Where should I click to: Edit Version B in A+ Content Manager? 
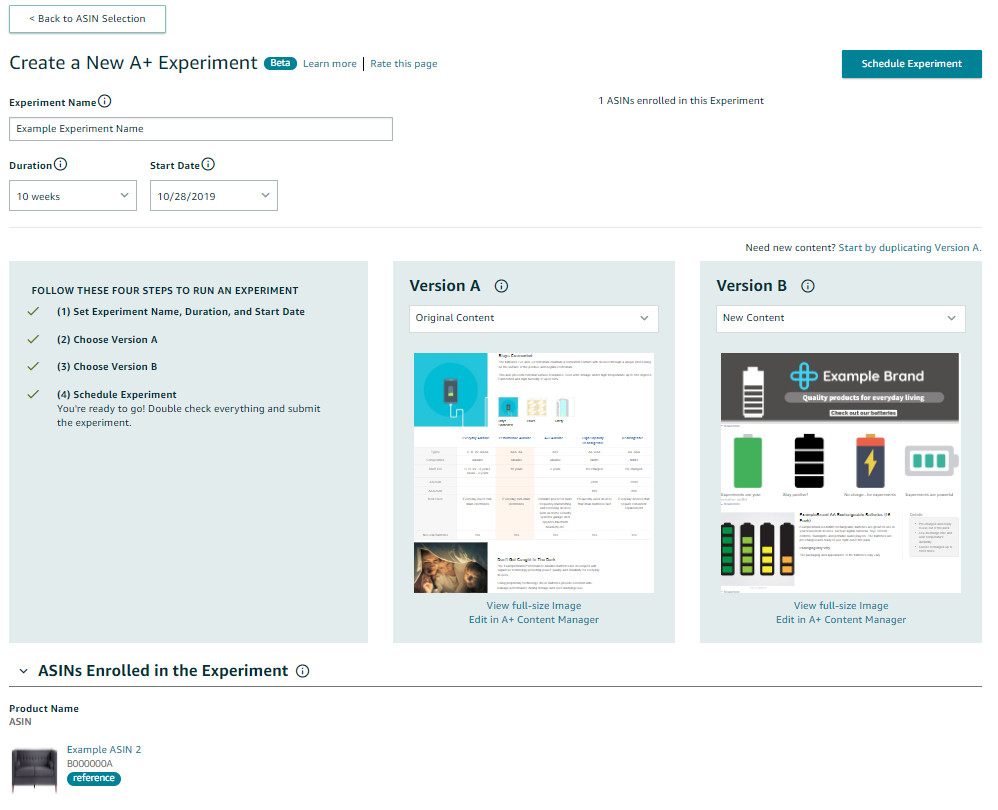coord(841,620)
